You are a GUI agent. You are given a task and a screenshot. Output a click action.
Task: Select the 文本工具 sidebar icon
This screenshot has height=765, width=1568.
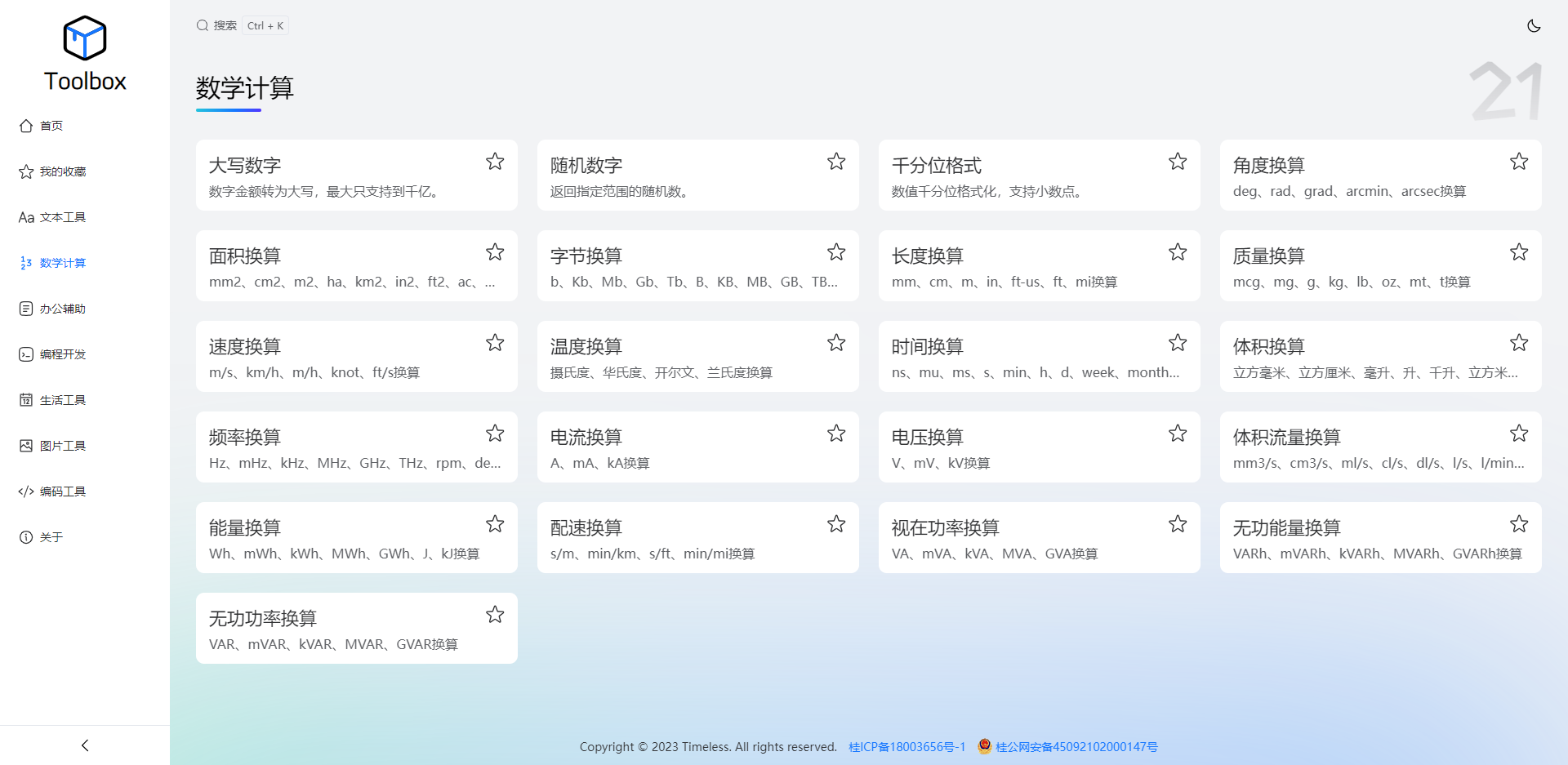coord(26,217)
